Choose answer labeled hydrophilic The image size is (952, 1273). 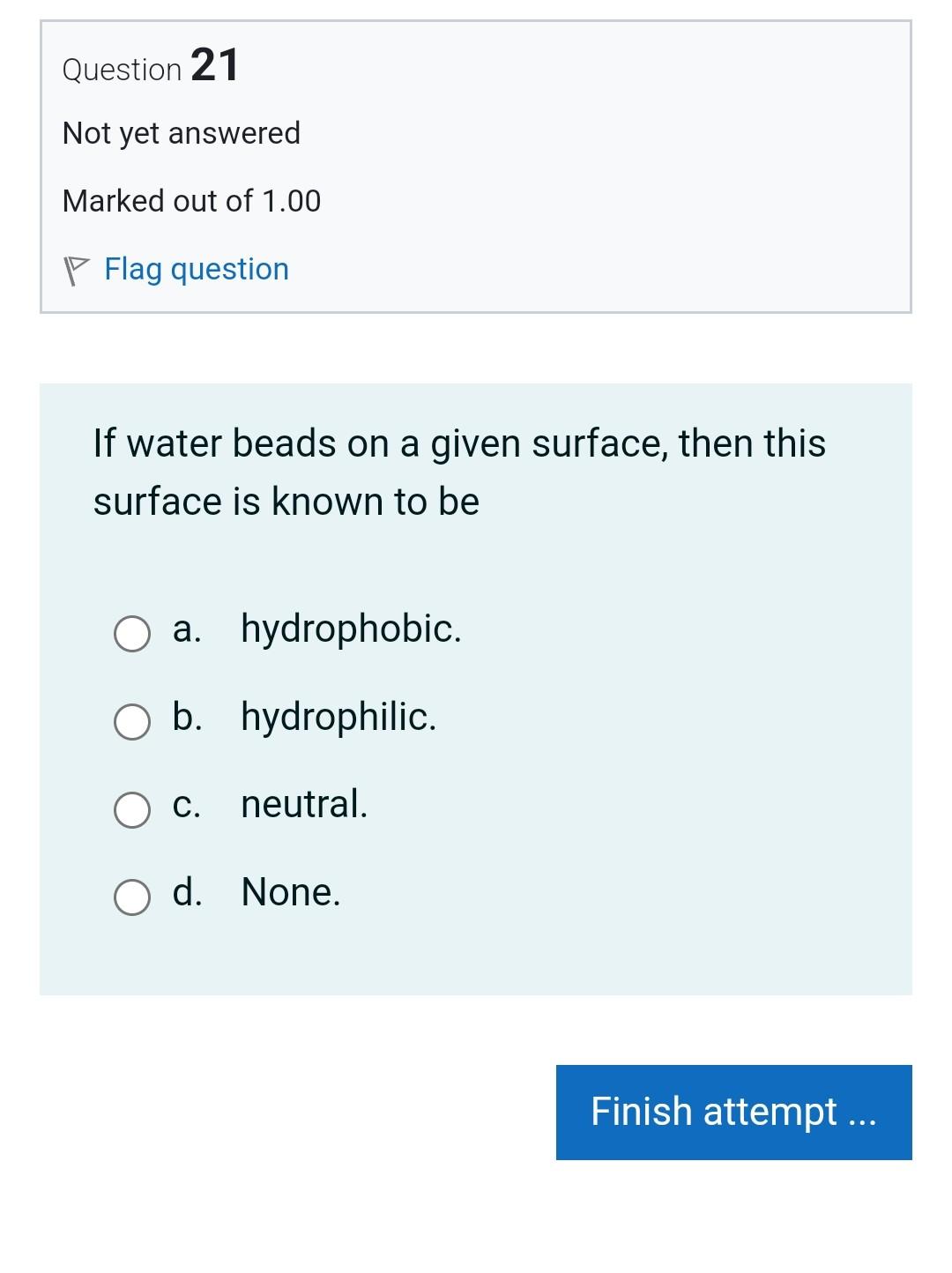(338, 717)
